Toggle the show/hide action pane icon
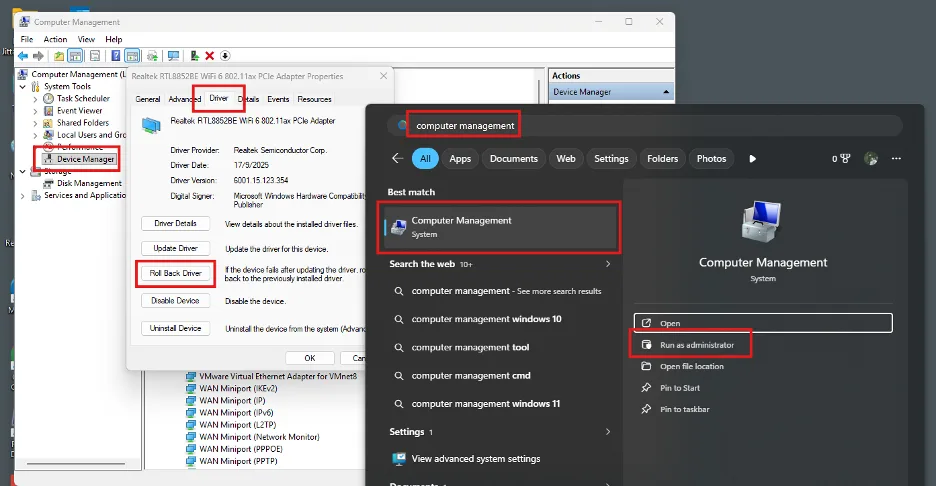The image size is (936, 486). pos(132,56)
